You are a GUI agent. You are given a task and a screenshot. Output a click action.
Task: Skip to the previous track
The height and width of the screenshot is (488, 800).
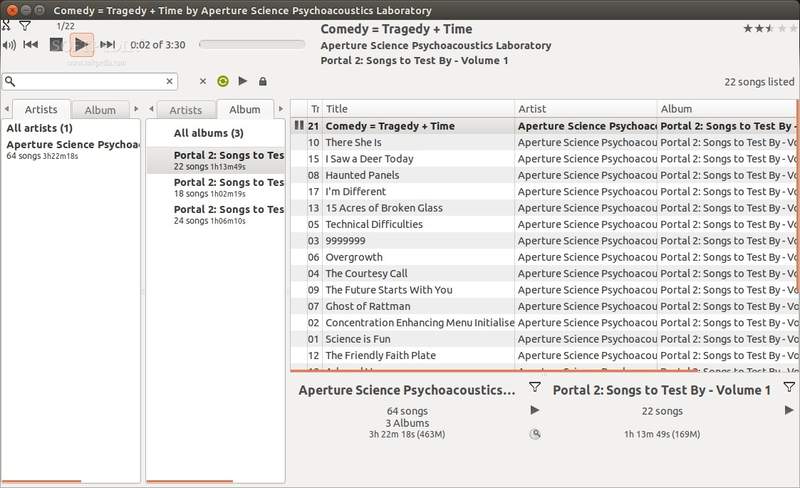(31, 44)
